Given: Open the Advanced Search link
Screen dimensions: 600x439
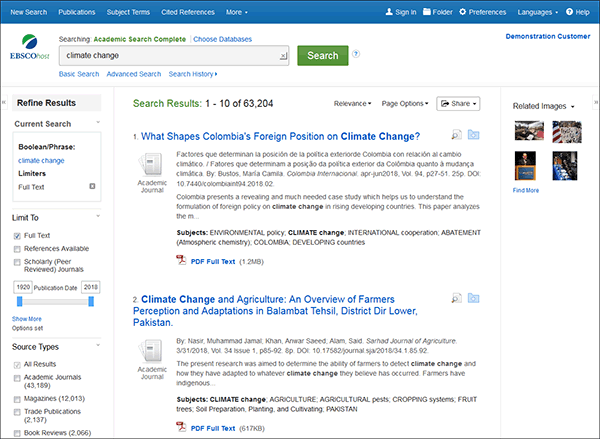Looking at the screenshot, I should coord(134,74).
